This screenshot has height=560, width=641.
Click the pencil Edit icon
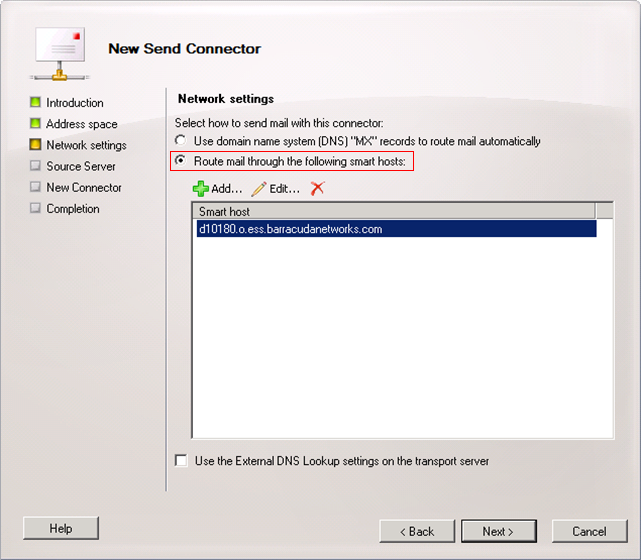(259, 189)
